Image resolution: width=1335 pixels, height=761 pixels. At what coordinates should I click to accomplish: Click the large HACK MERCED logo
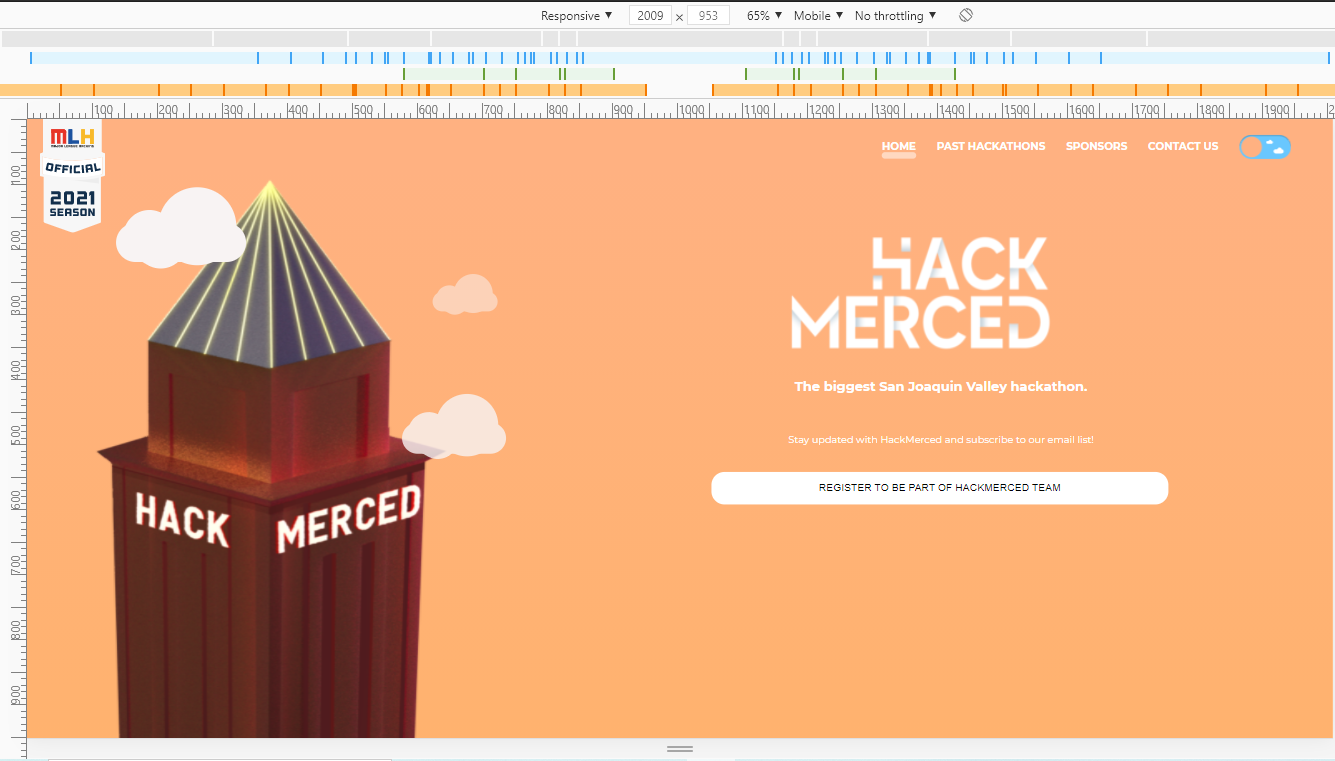tap(920, 293)
